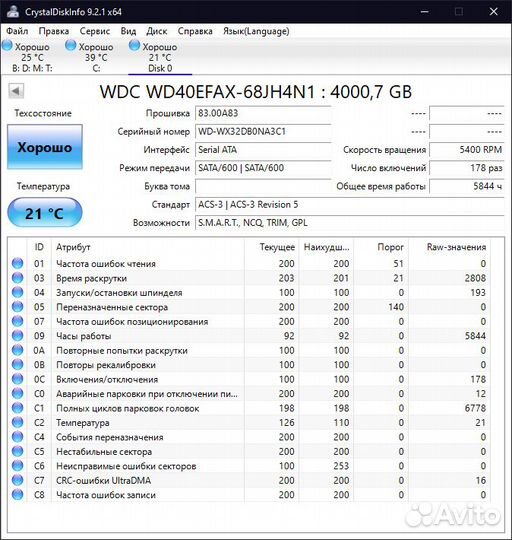Click status icon of attribute C8 row
512x540 pixels.
coord(18,495)
